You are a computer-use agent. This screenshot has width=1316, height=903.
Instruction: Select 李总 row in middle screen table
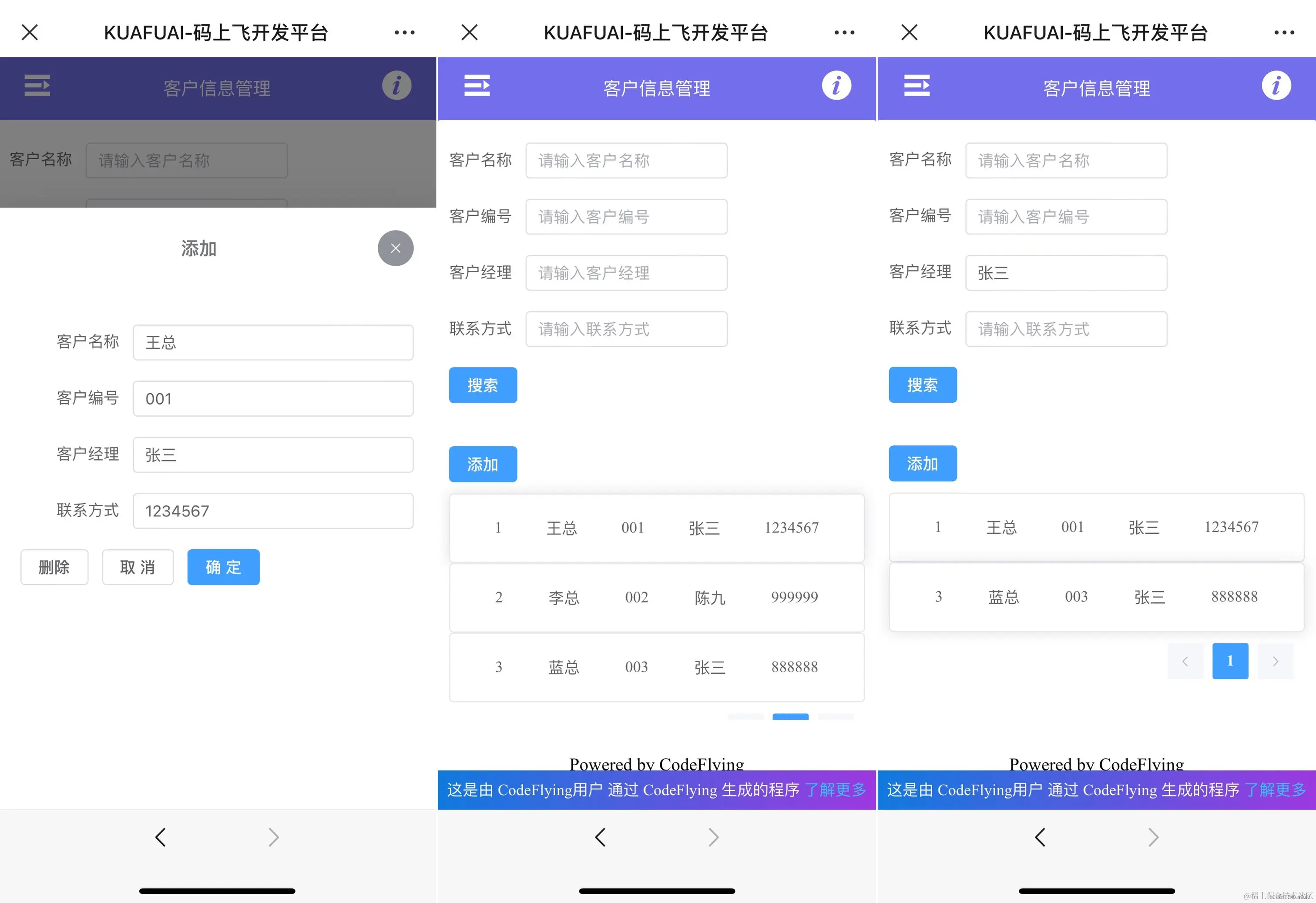(x=656, y=597)
